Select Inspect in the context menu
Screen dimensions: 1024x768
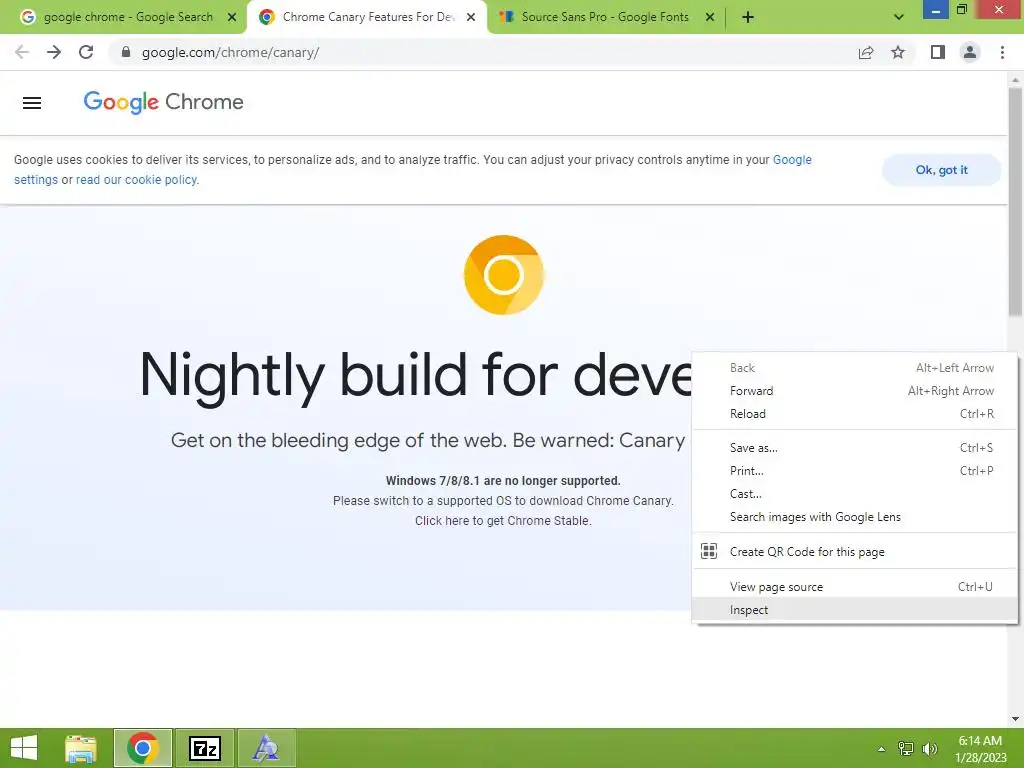854,609
